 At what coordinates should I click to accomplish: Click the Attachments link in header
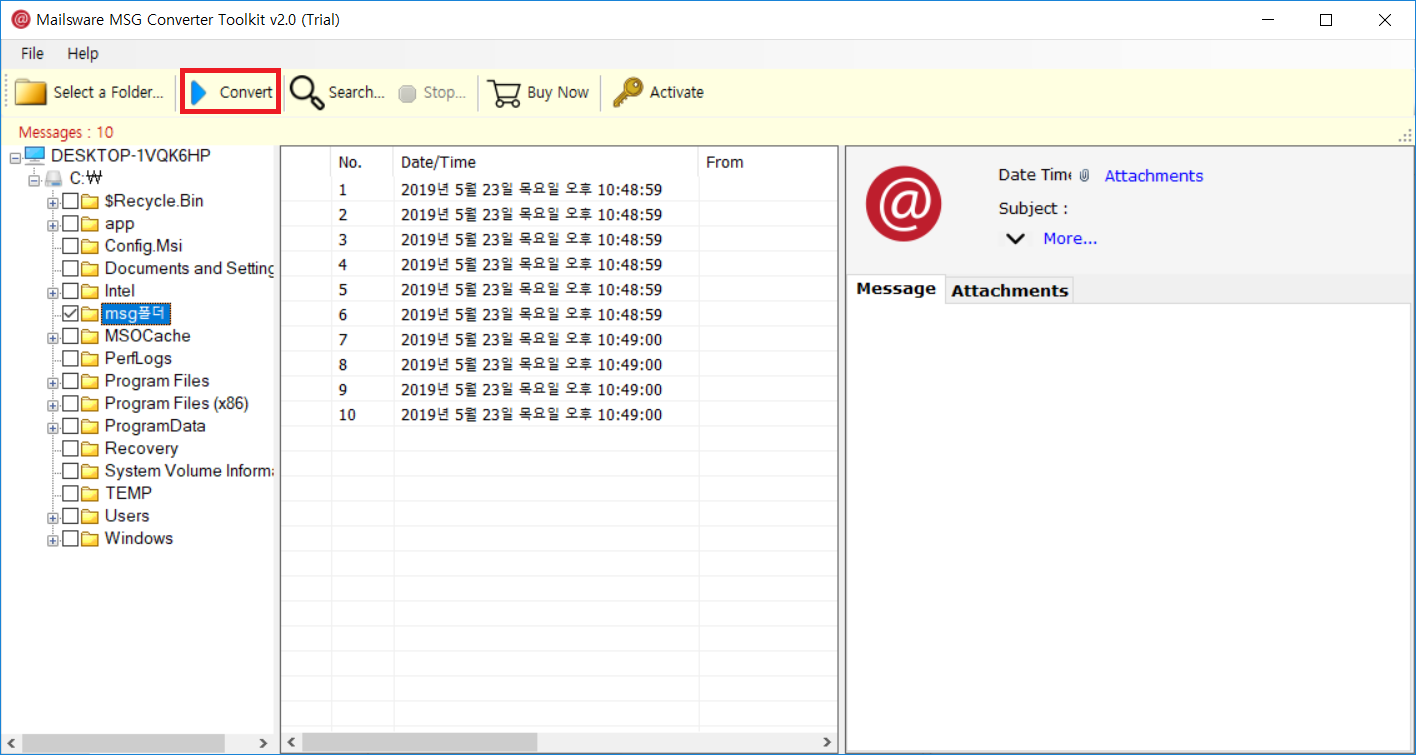tap(1154, 176)
